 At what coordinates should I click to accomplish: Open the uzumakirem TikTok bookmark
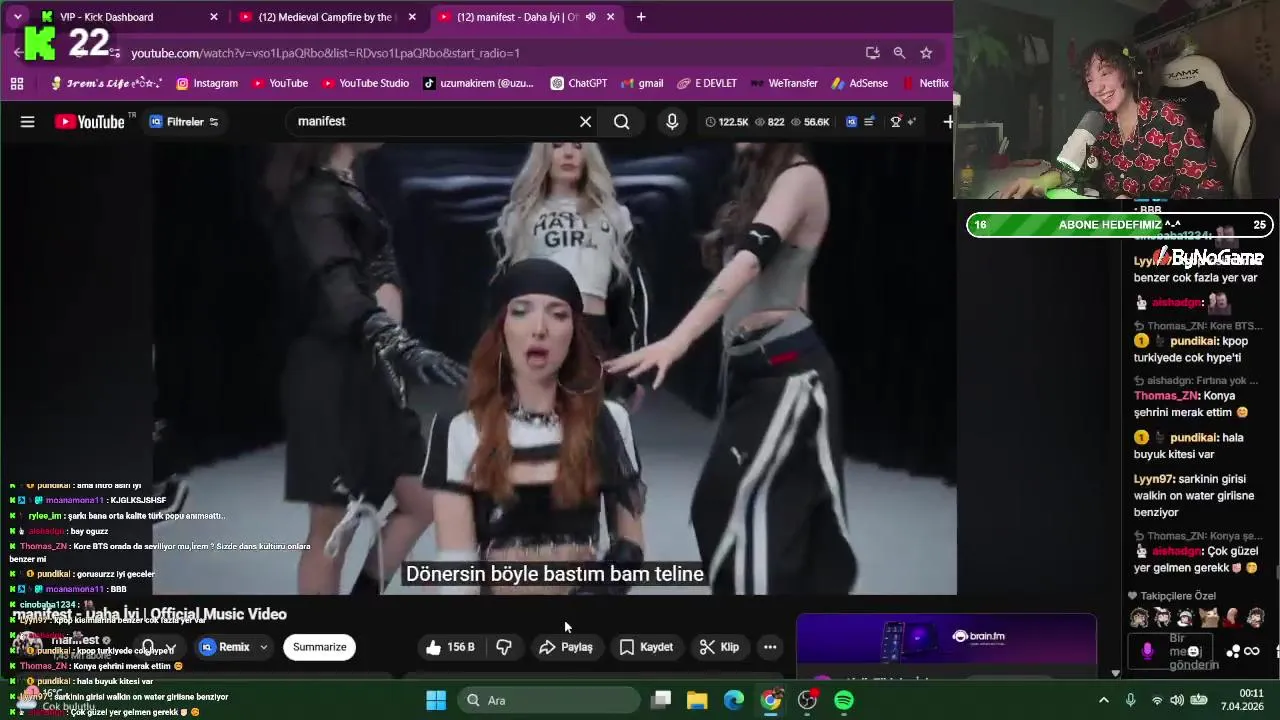pos(478,84)
